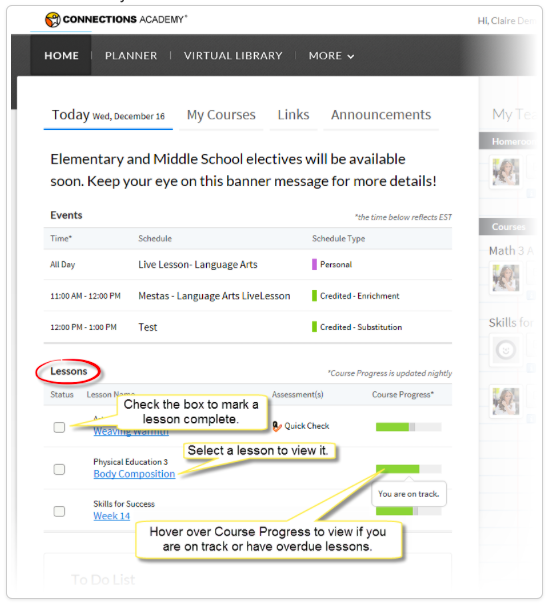Click the purple Personal schedule type marker

click(x=314, y=264)
